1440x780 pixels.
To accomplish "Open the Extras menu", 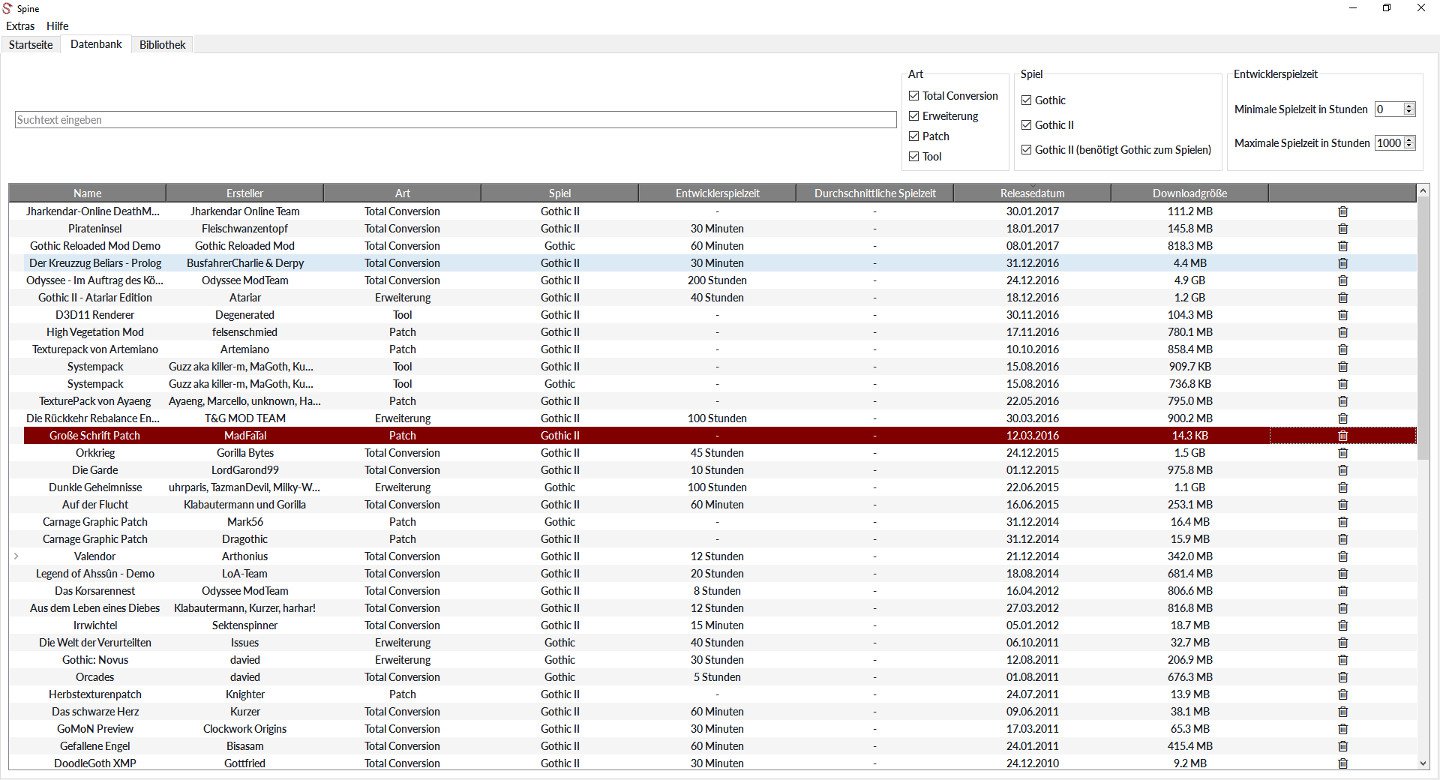I will pyautogui.click(x=20, y=26).
